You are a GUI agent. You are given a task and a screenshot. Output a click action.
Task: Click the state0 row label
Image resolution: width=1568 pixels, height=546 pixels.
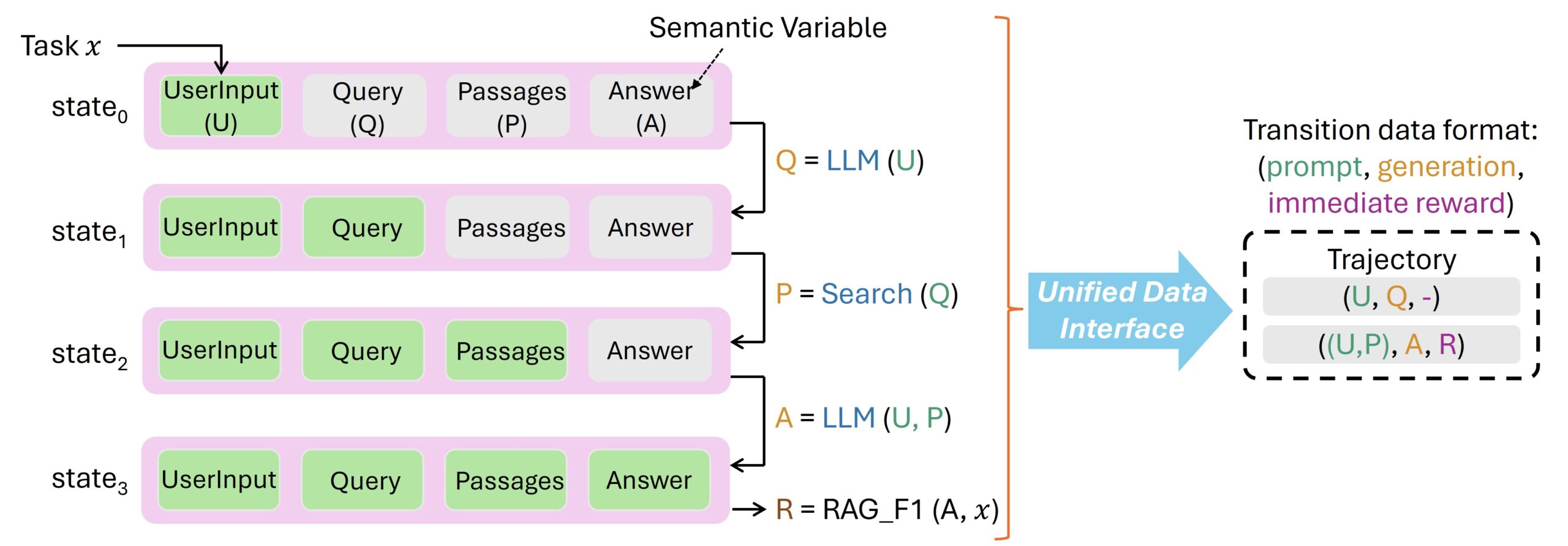pyautogui.click(x=89, y=108)
